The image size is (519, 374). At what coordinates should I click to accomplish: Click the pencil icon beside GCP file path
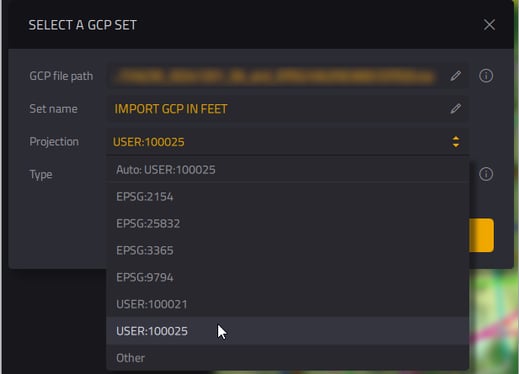[455, 76]
